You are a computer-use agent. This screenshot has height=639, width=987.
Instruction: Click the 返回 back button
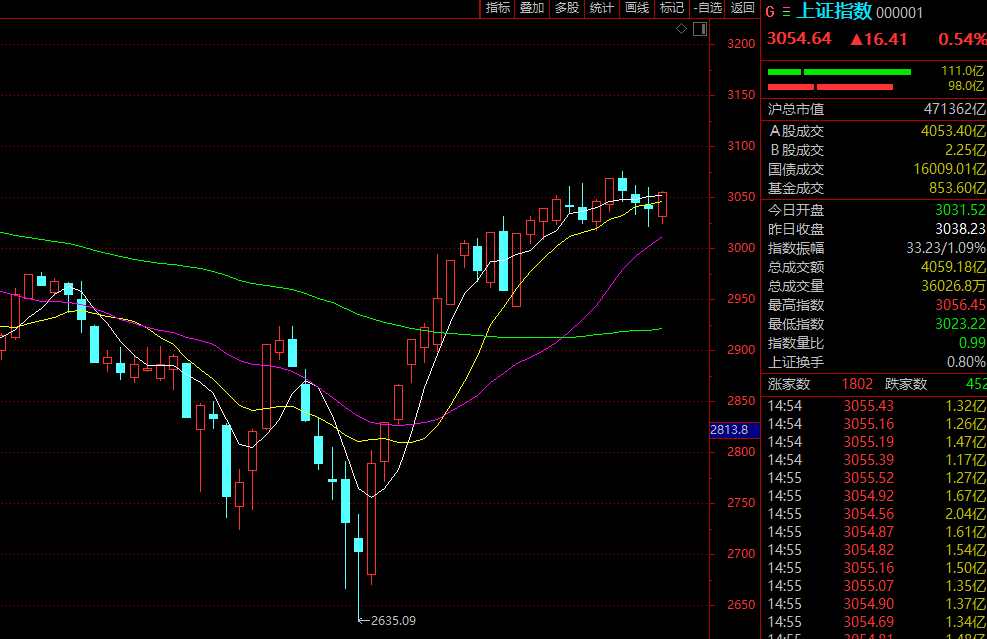tap(742, 8)
